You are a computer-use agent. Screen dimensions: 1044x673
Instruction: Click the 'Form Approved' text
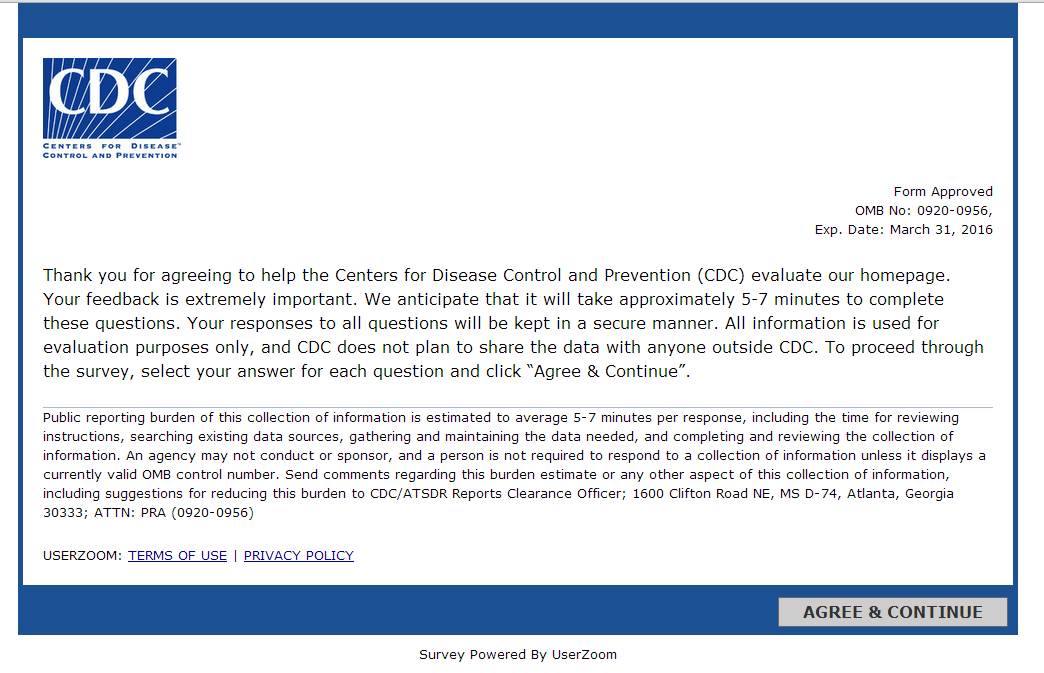[943, 192]
